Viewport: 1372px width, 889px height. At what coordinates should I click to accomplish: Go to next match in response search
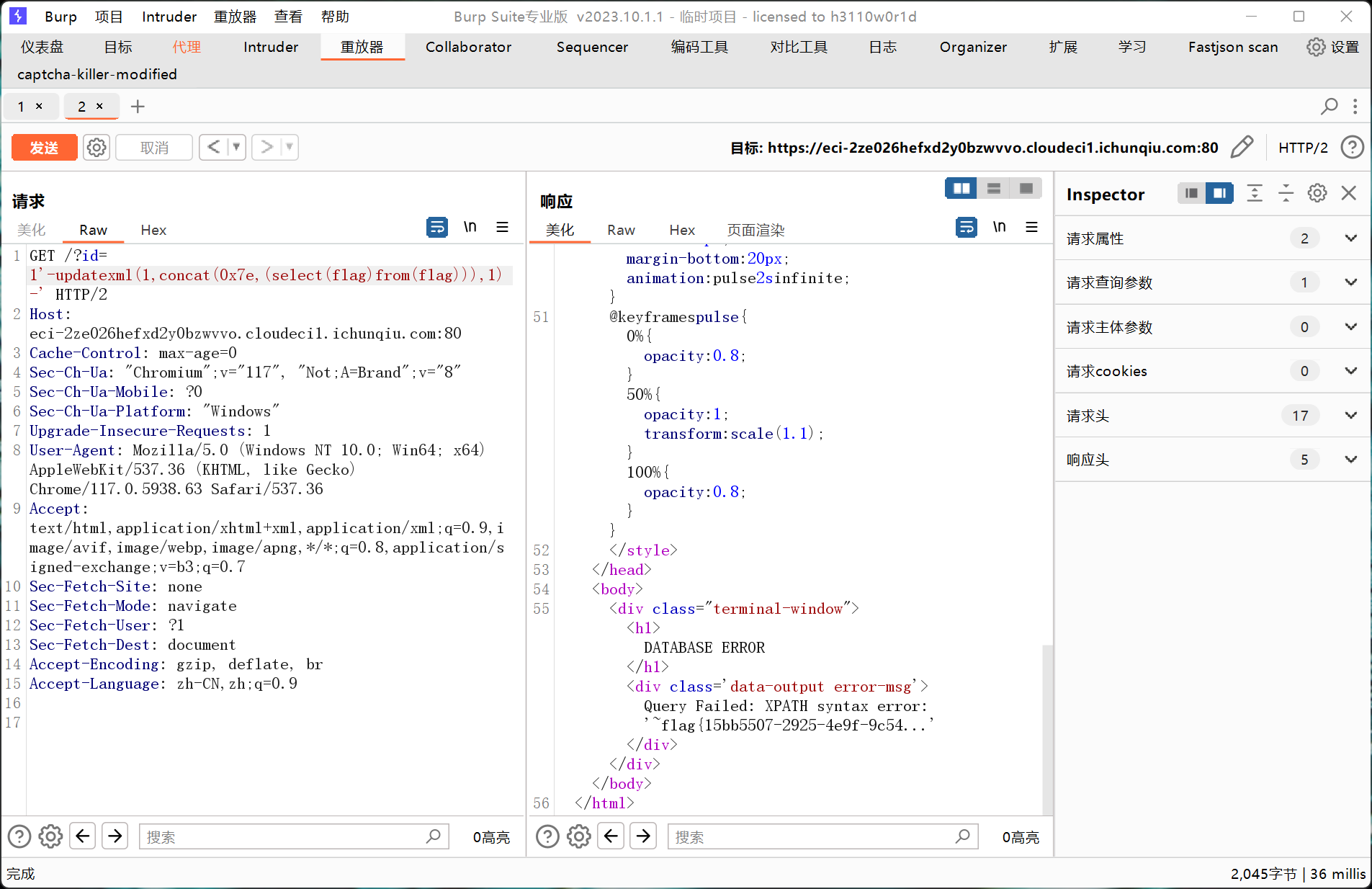coord(643,836)
